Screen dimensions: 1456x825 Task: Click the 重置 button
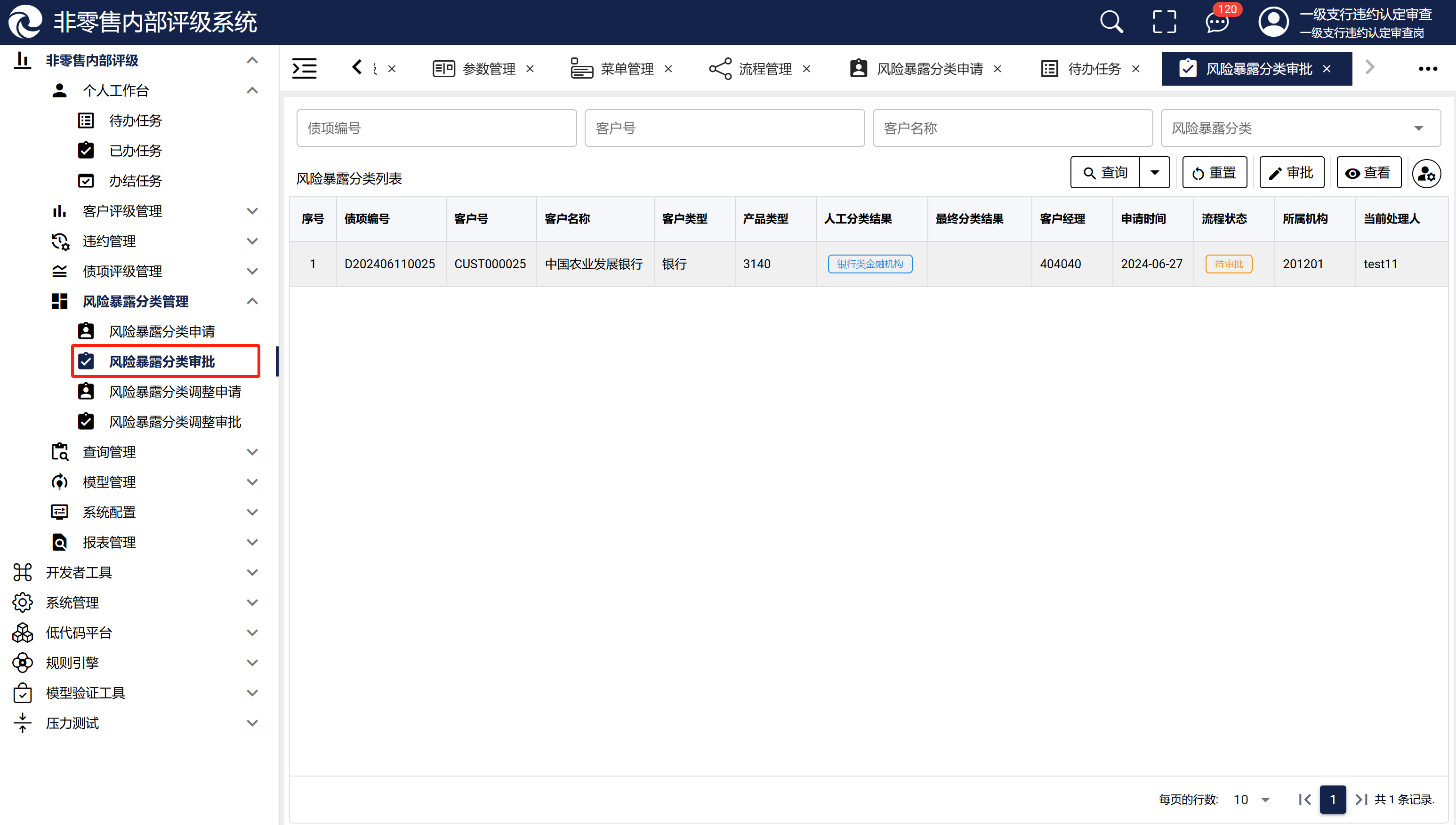(x=1214, y=173)
